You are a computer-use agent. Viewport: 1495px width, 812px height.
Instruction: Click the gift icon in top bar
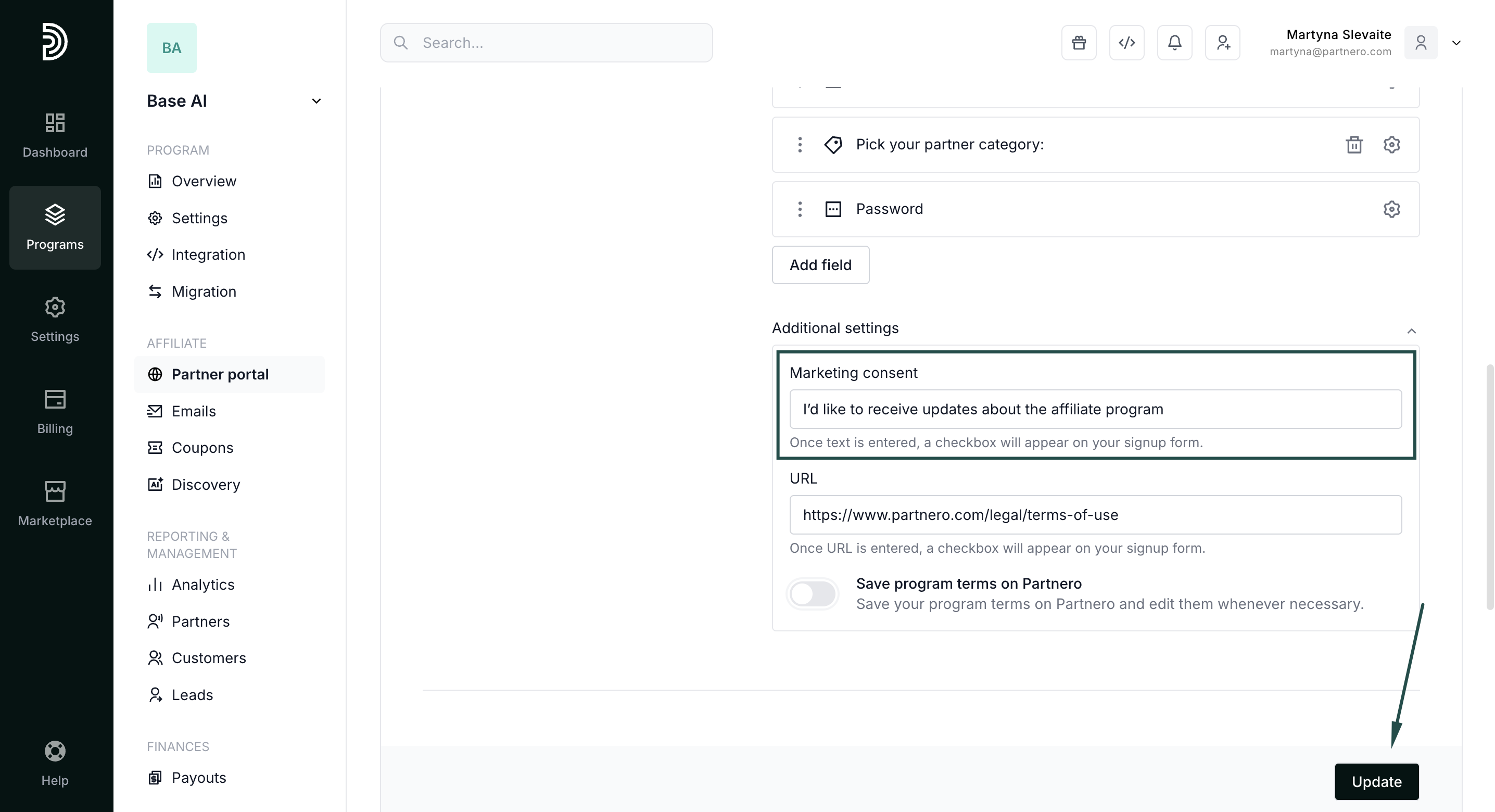pos(1078,42)
